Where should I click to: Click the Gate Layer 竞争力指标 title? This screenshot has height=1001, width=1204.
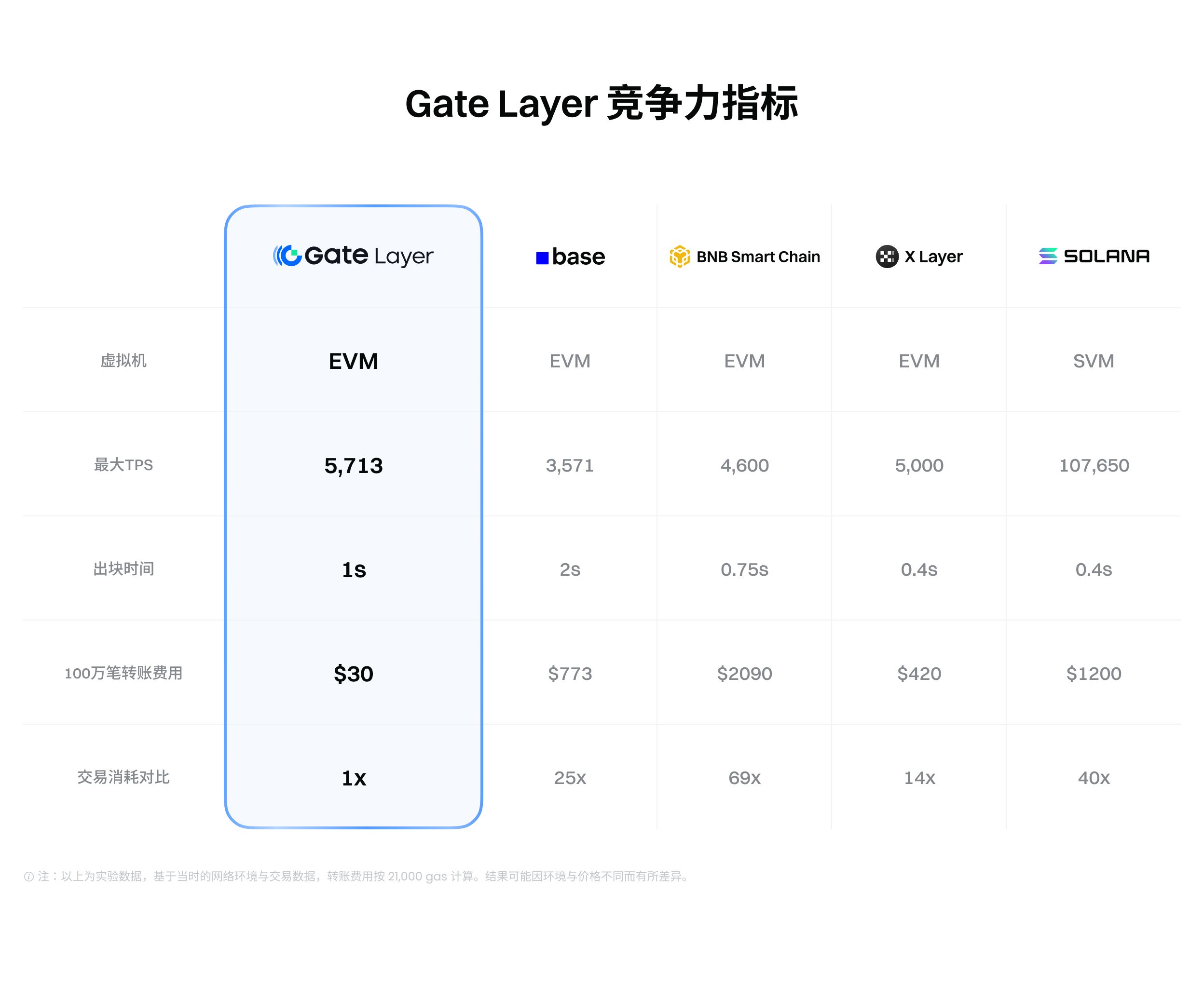coord(602,104)
